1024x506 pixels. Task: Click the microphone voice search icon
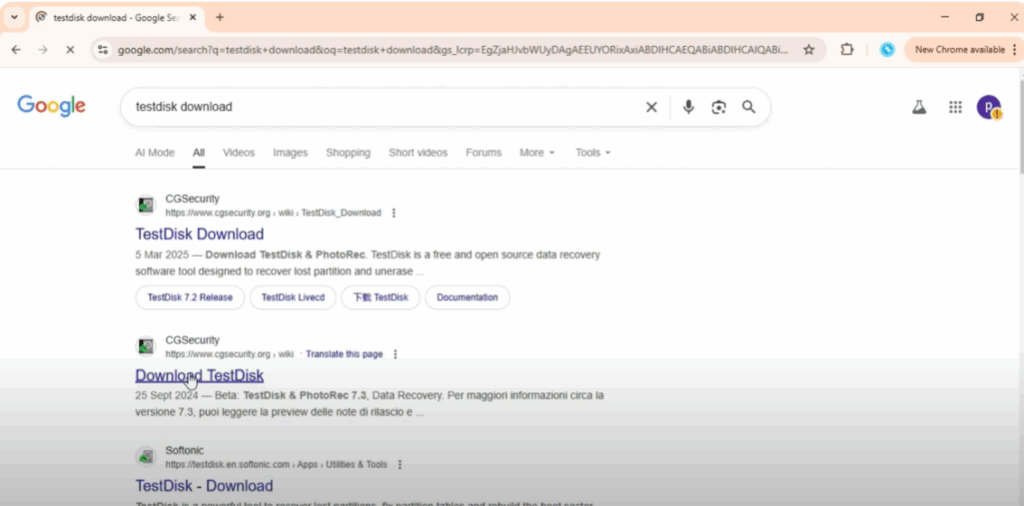[688, 107]
